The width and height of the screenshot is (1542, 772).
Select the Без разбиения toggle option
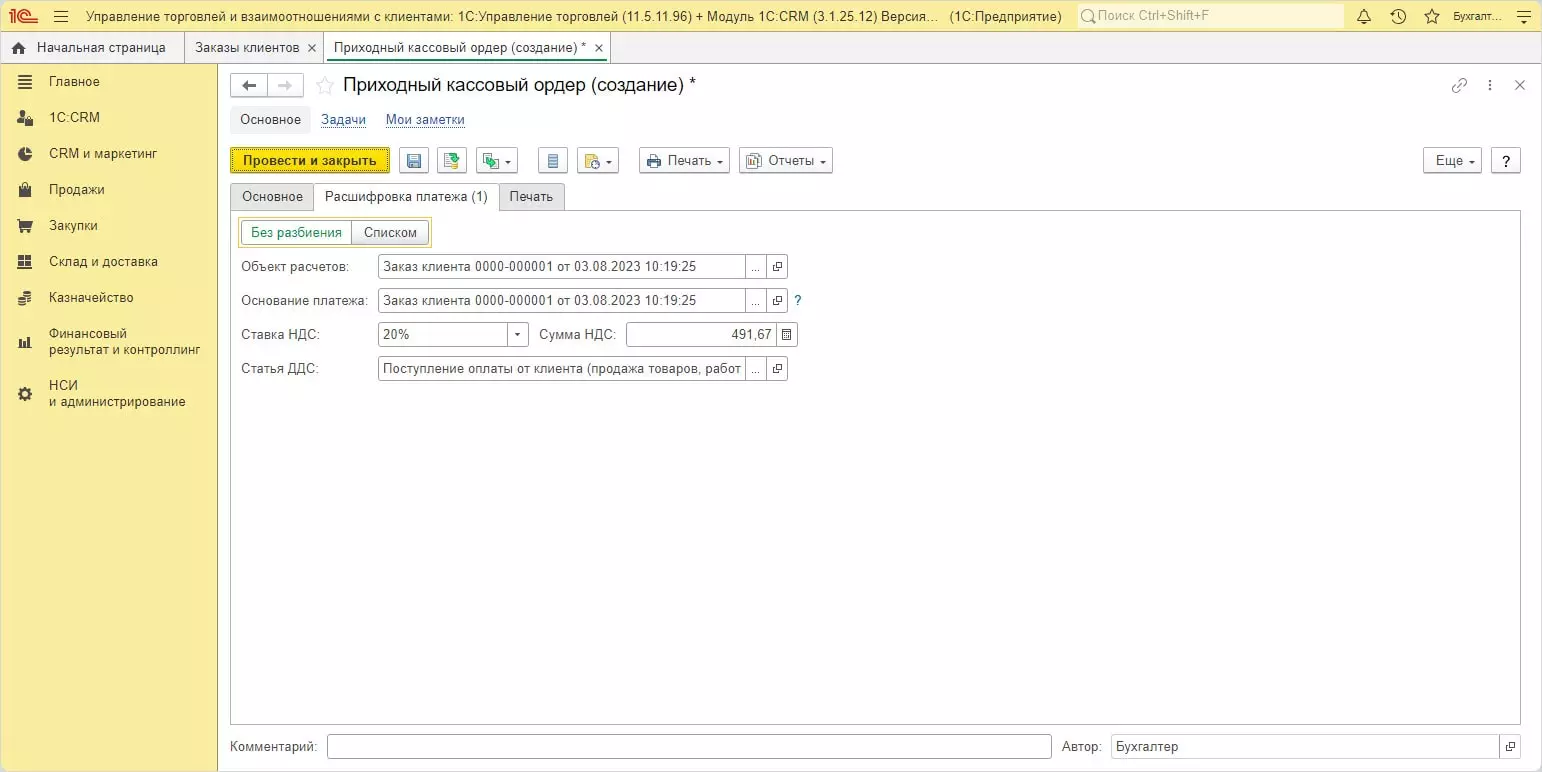[x=296, y=232]
